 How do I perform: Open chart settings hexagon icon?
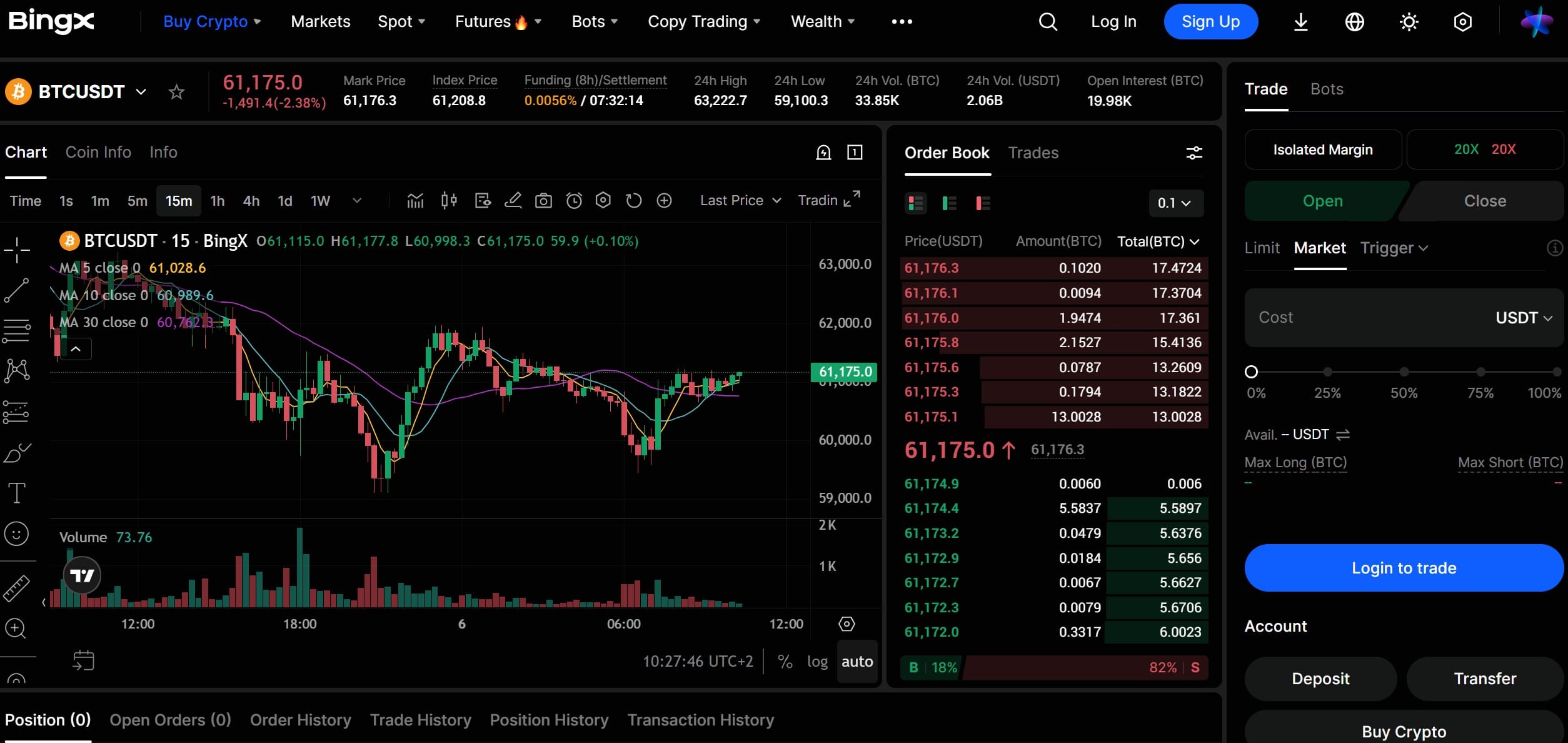click(x=603, y=200)
